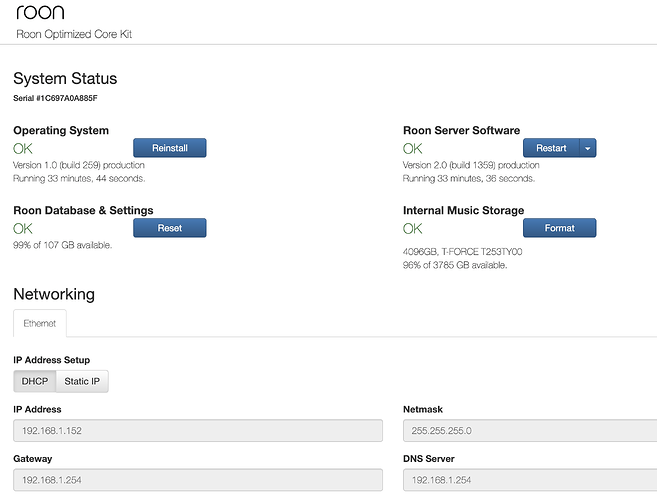This screenshot has width=657, height=500.
Task: Click into the Gateway input field
Action: (x=197, y=480)
